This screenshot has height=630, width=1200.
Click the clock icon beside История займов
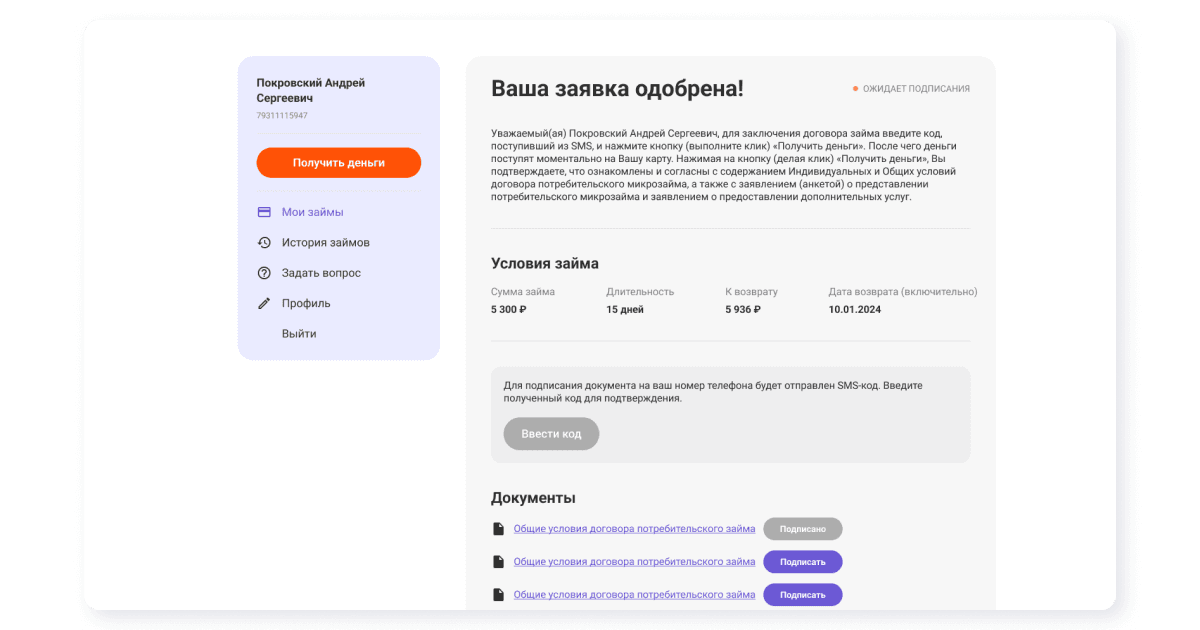263,242
